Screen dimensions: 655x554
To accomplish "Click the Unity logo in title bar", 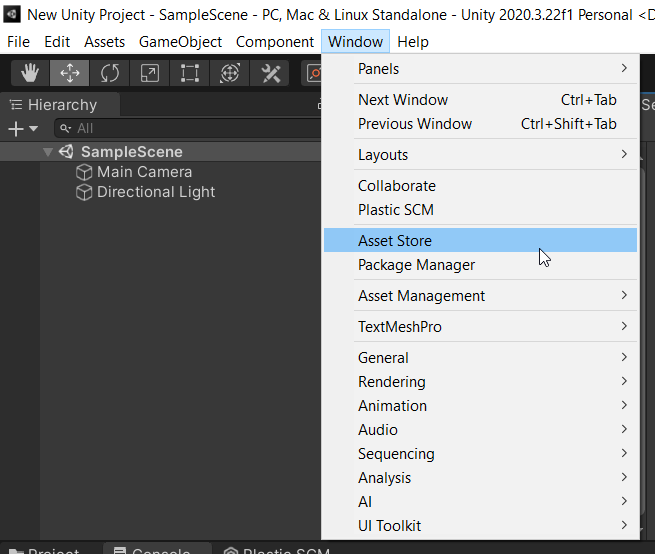I will [12, 14].
